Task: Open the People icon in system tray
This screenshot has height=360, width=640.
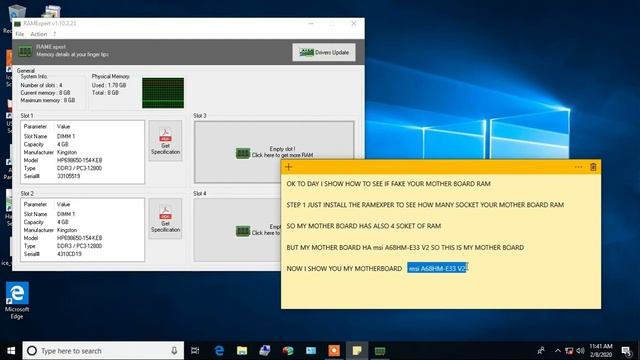Action: click(541, 351)
